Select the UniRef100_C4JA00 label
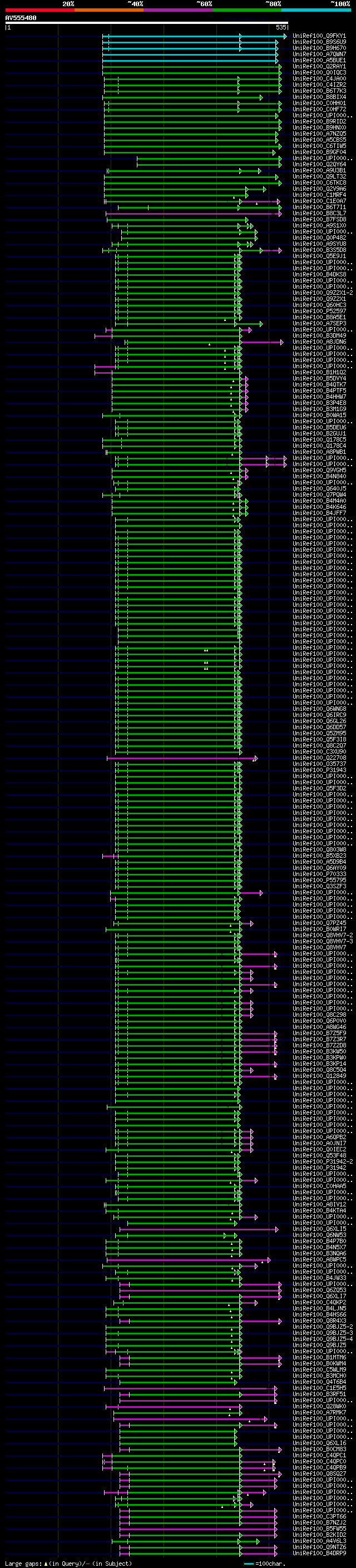The height and width of the screenshot is (1568, 356). tap(319, 78)
